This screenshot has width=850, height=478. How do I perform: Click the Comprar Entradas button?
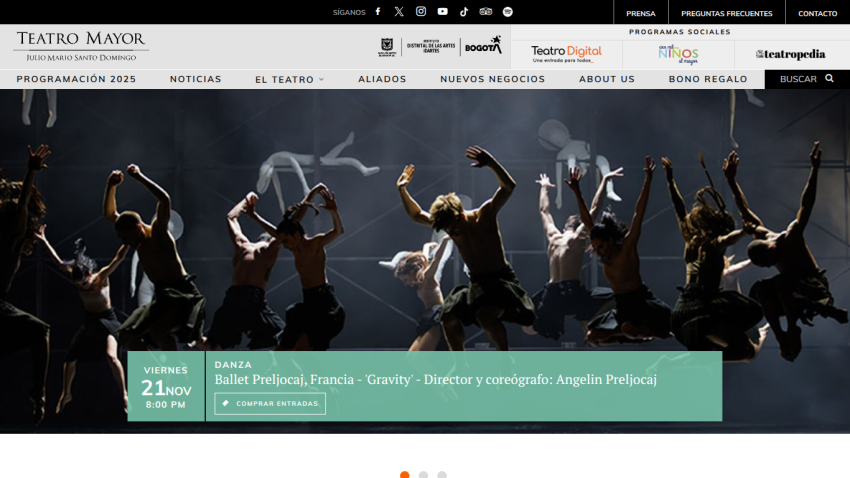click(270, 404)
